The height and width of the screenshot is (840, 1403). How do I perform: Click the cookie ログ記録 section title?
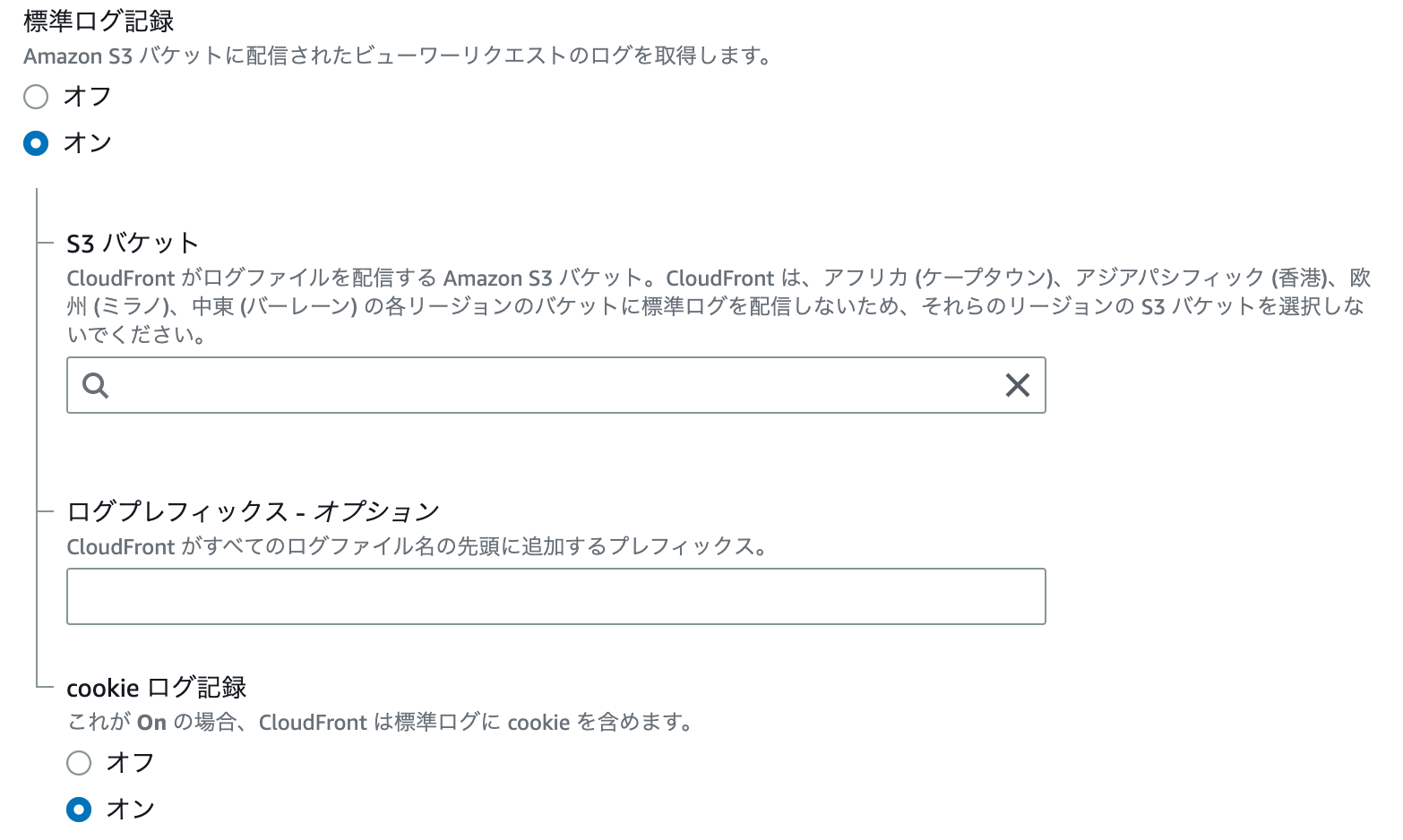tap(159, 687)
